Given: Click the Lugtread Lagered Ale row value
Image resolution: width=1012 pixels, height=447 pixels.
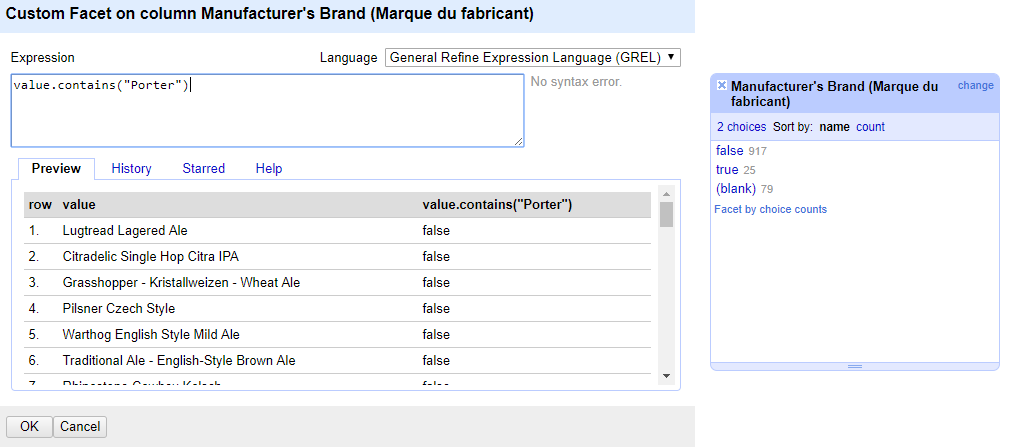Looking at the screenshot, I should pyautogui.click(x=125, y=230).
